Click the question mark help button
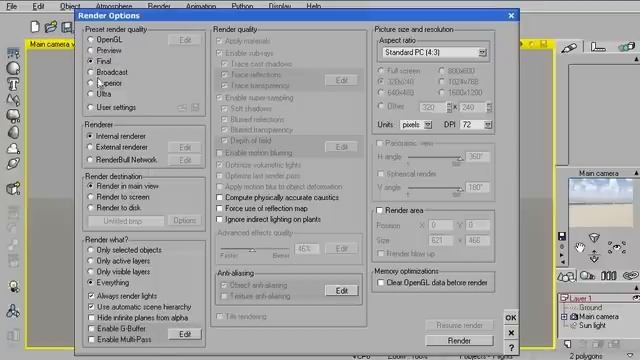Image resolution: width=640 pixels, height=360 pixels. pyautogui.click(x=511, y=348)
